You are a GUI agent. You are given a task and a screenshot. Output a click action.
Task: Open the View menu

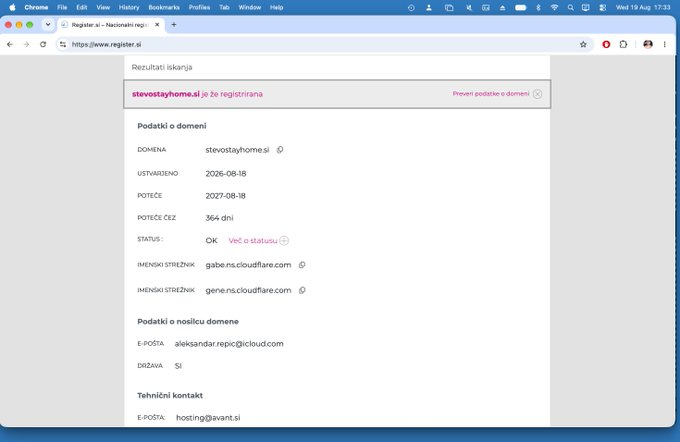103,7
